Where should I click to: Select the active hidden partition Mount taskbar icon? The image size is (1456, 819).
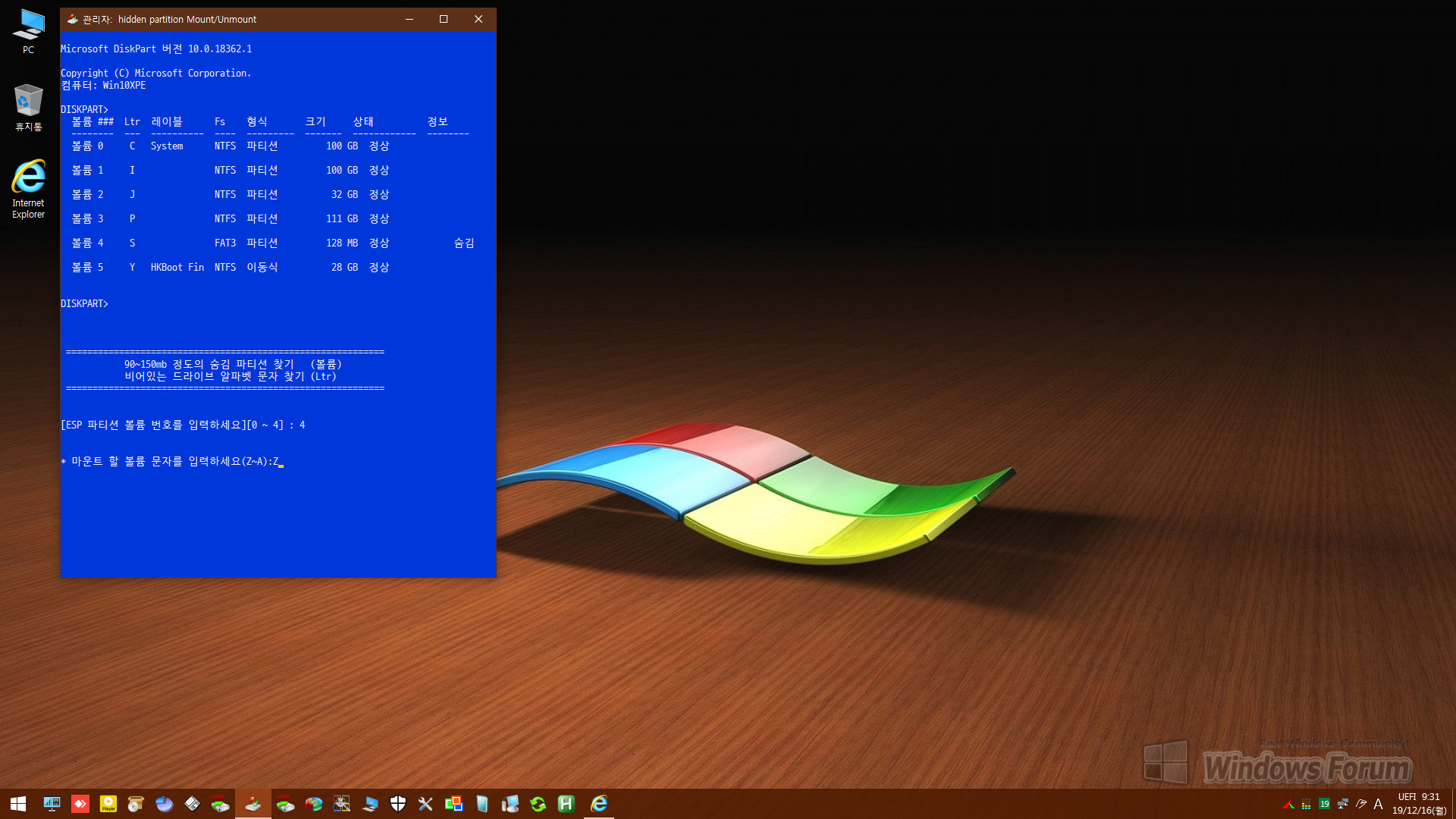coord(253,804)
